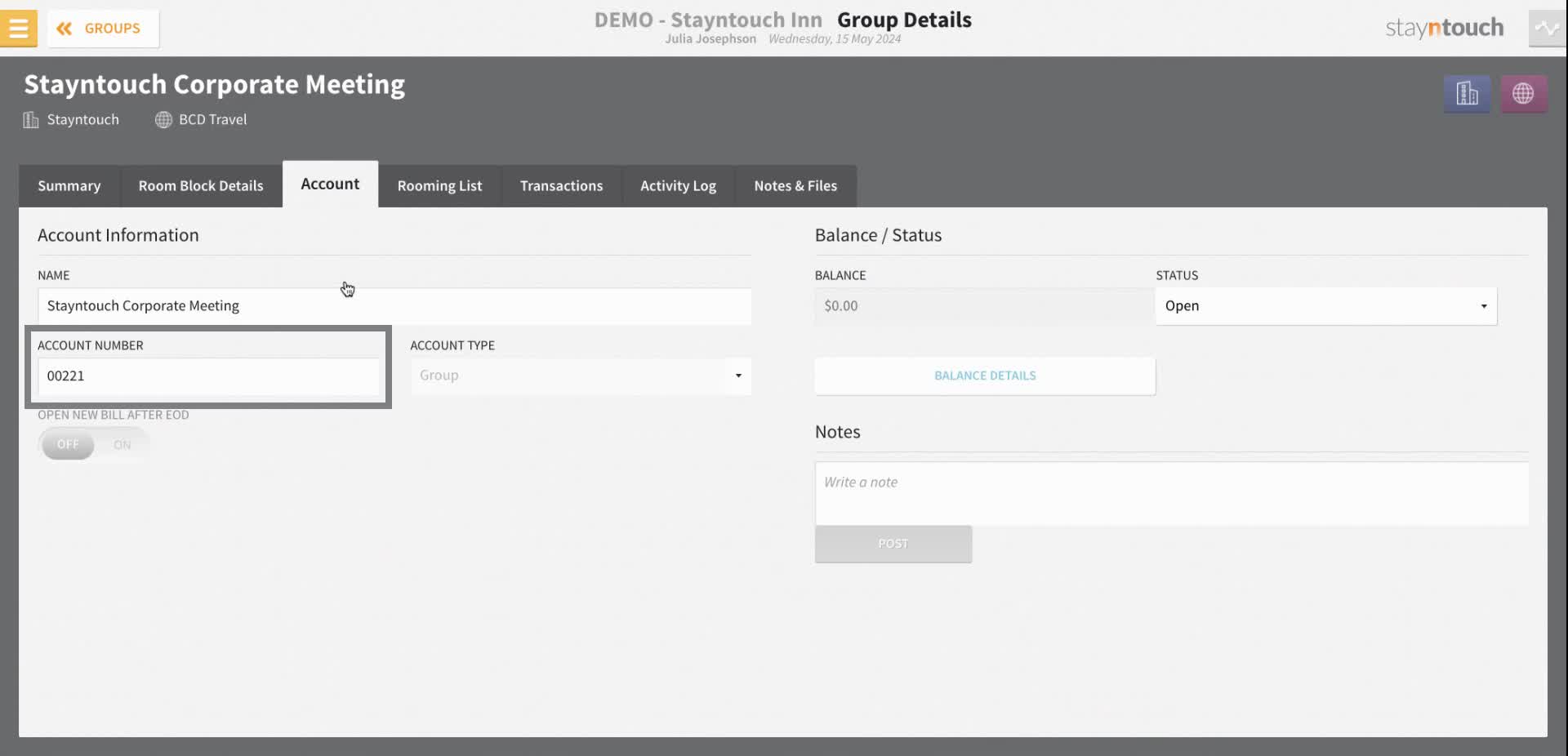Screen dimensions: 1568x756
Task: Click the Group Details page title
Action: [x=904, y=20]
